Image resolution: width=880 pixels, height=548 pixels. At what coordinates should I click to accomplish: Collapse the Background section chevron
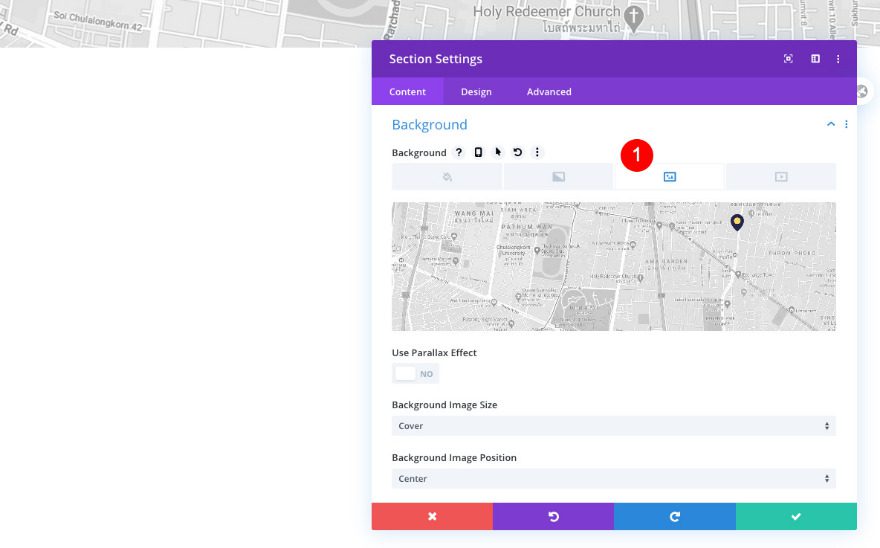831,124
